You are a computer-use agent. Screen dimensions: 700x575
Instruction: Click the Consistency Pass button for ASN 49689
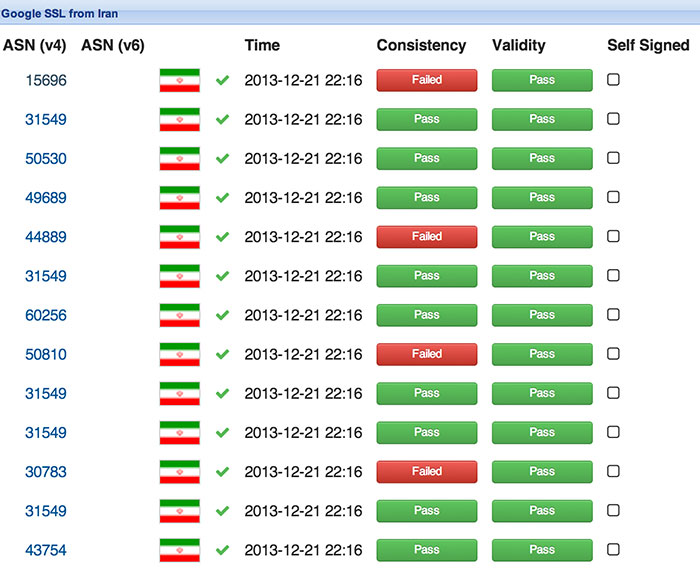(x=427, y=198)
